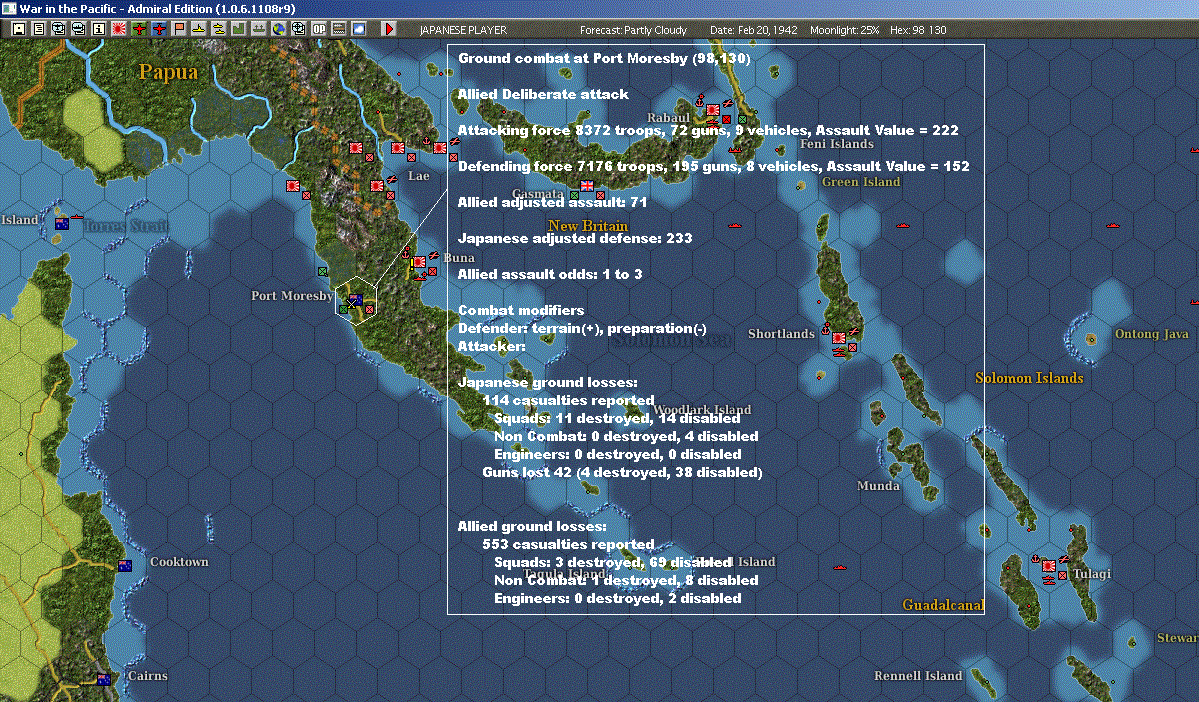Click the globe icon in the toolbar
This screenshot has height=702, width=1199.
coord(278,29)
